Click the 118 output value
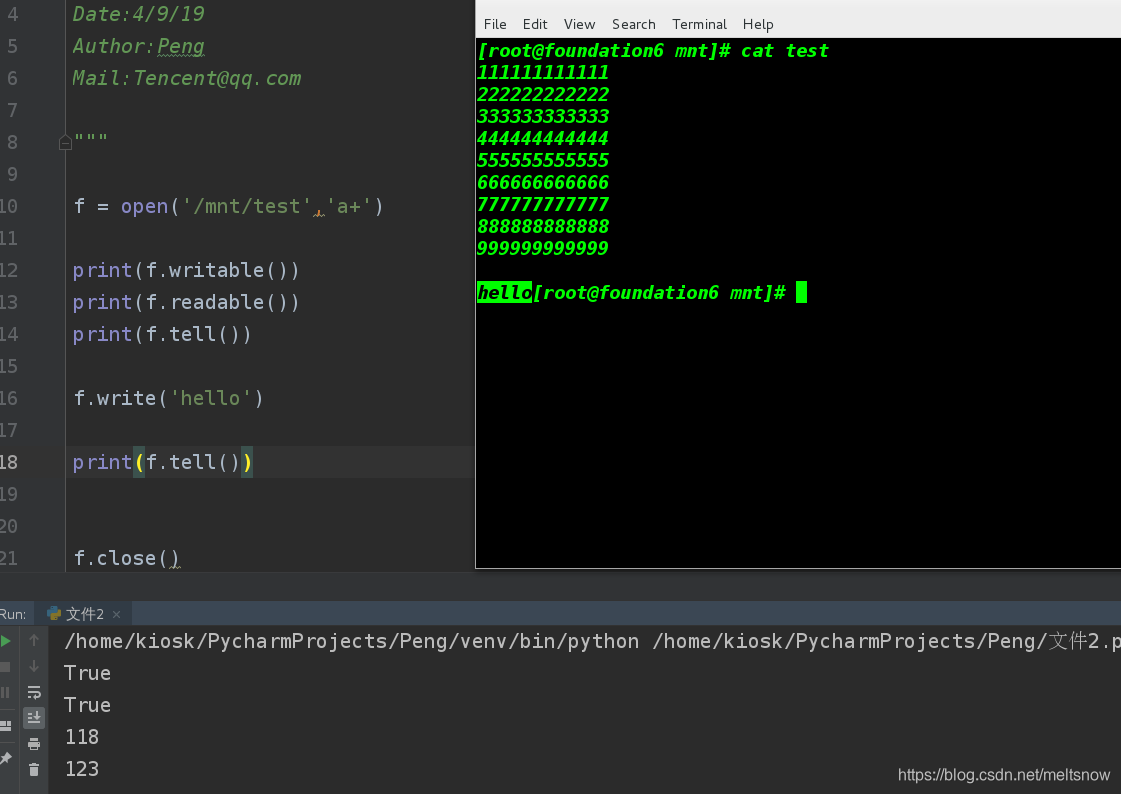Viewport: 1121px width, 794px height. coord(82,737)
